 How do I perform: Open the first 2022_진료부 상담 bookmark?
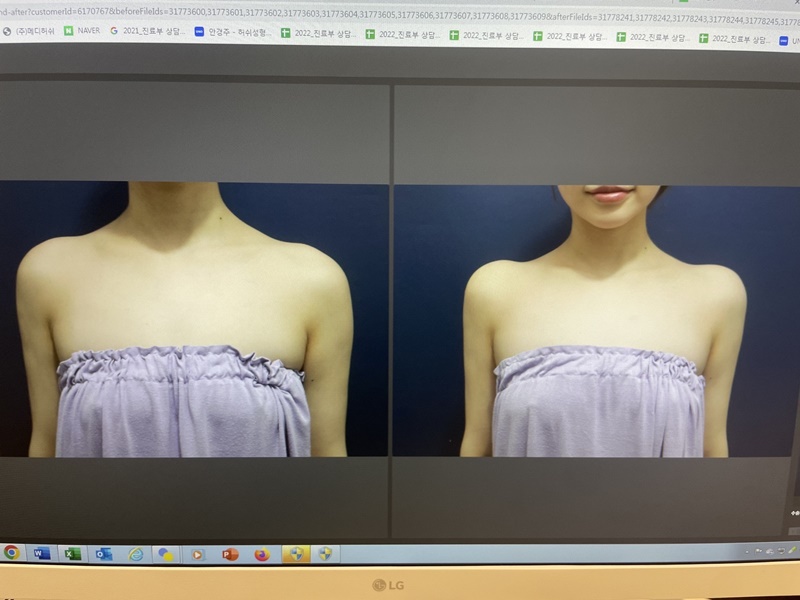(318, 33)
